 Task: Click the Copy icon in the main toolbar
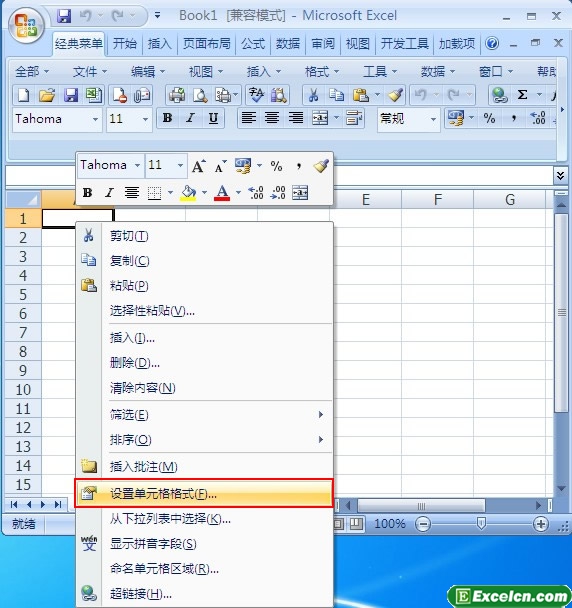coord(336,95)
